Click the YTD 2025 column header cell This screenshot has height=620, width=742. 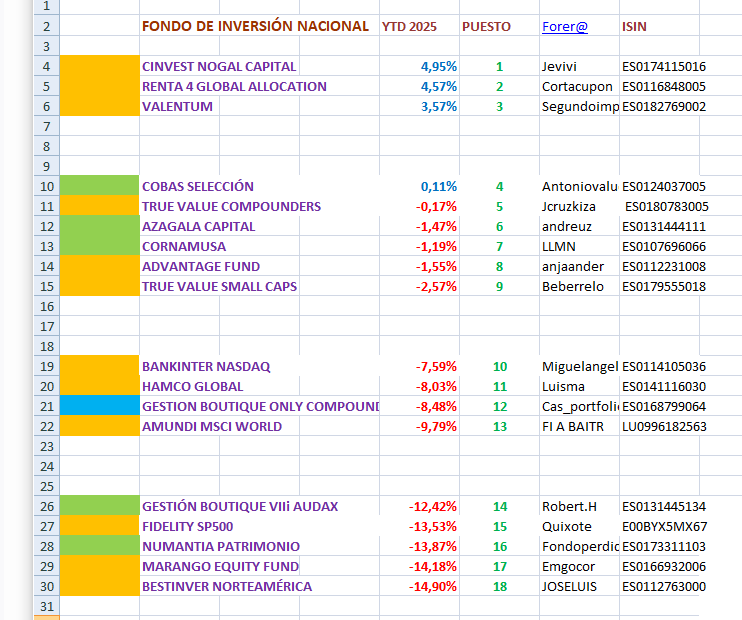[x=409, y=26]
